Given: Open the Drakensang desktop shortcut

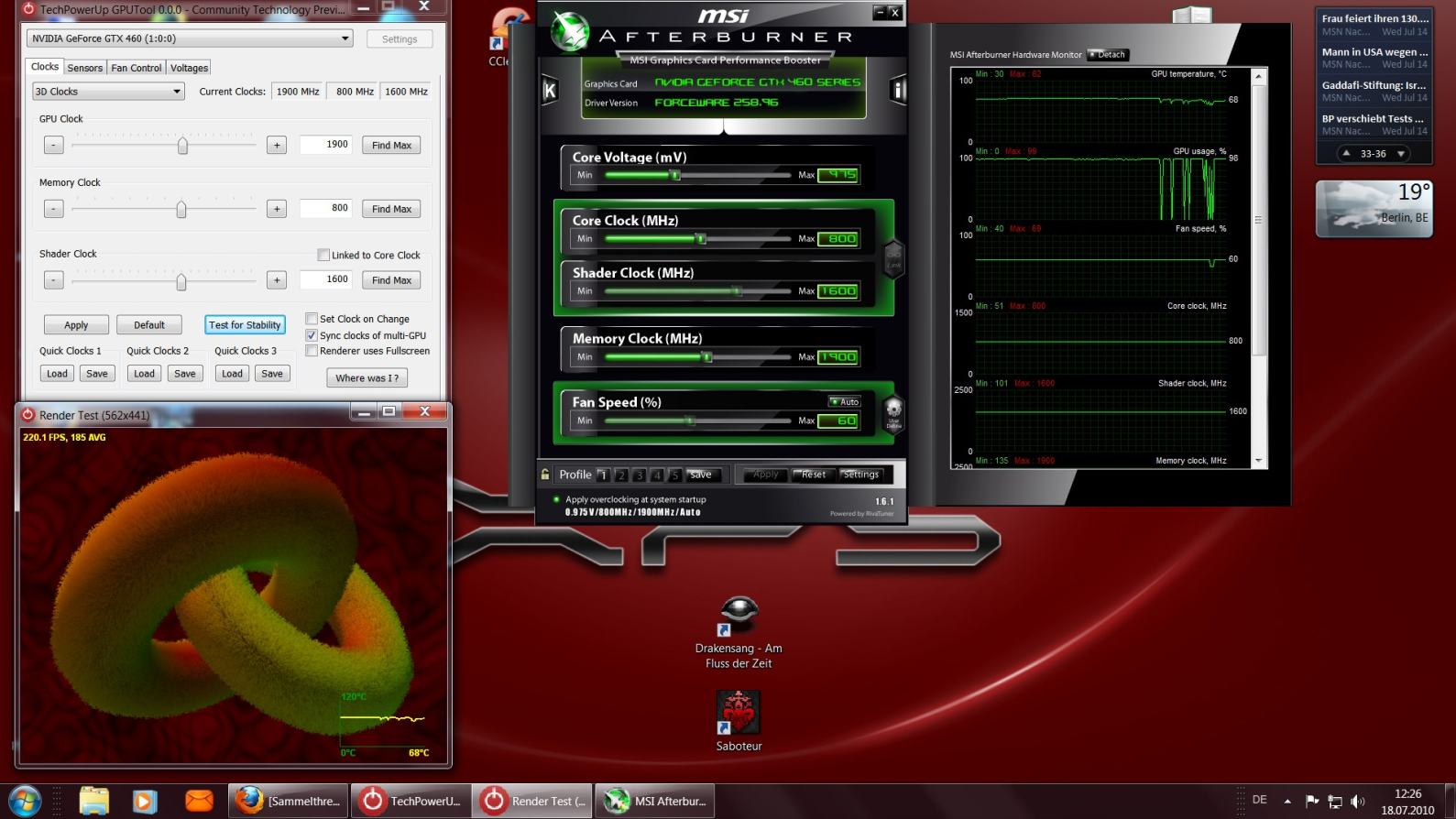Looking at the screenshot, I should [739, 632].
